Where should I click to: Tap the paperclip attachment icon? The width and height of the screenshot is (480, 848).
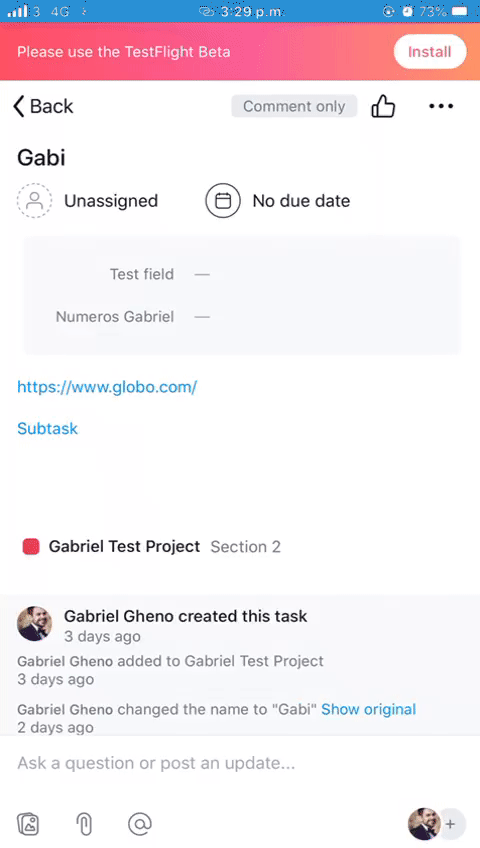[x=84, y=824]
